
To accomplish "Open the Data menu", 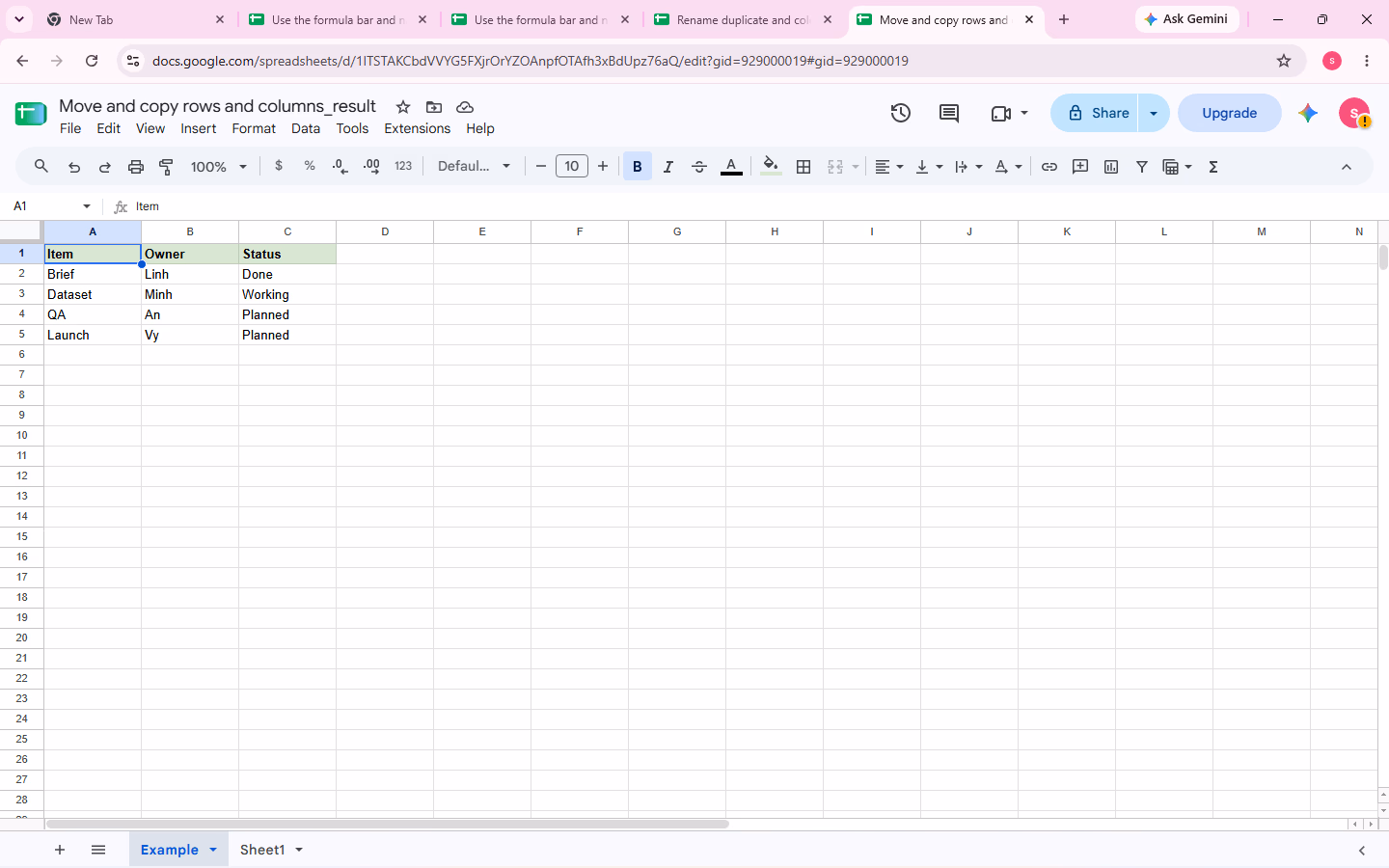I will click(x=306, y=128).
